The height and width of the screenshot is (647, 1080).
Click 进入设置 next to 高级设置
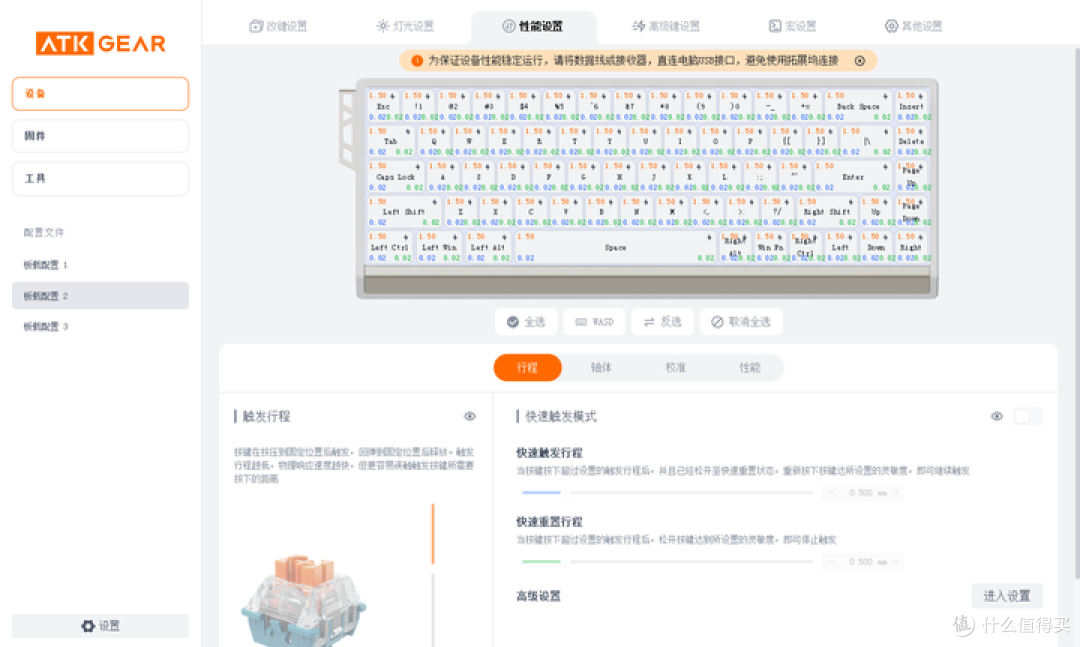[1007, 595]
